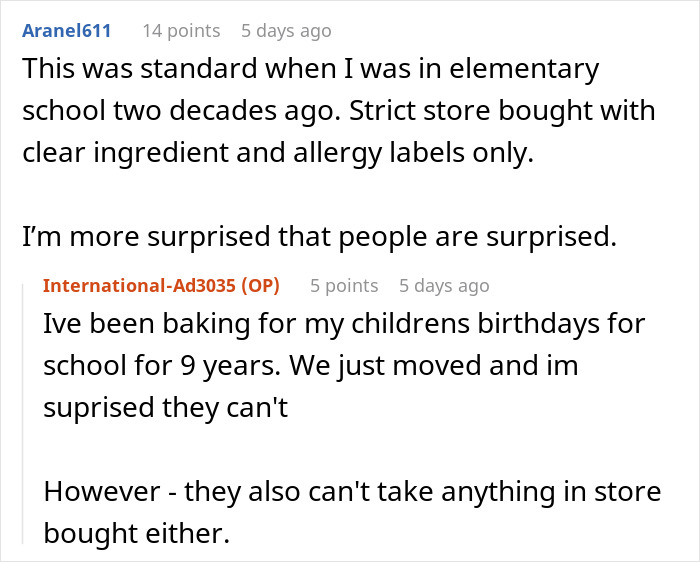Click the line "This was standard when I was in elementary"
Screen dimensions: 700x562
[310, 70]
